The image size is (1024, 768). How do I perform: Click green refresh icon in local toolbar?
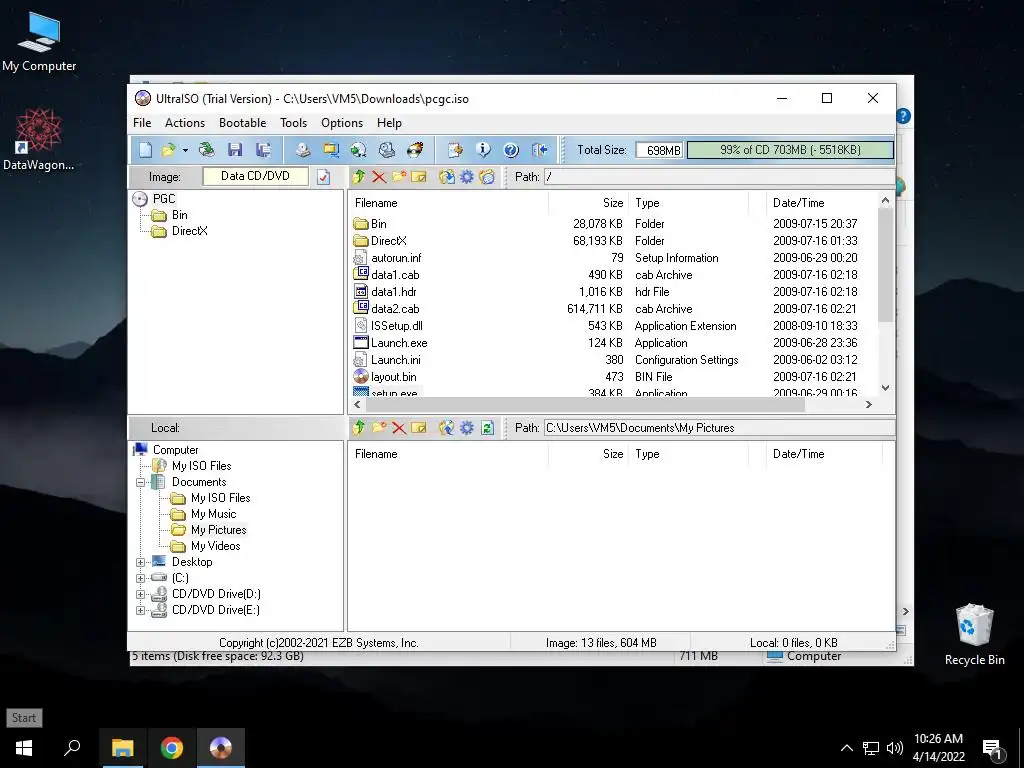tap(487, 428)
